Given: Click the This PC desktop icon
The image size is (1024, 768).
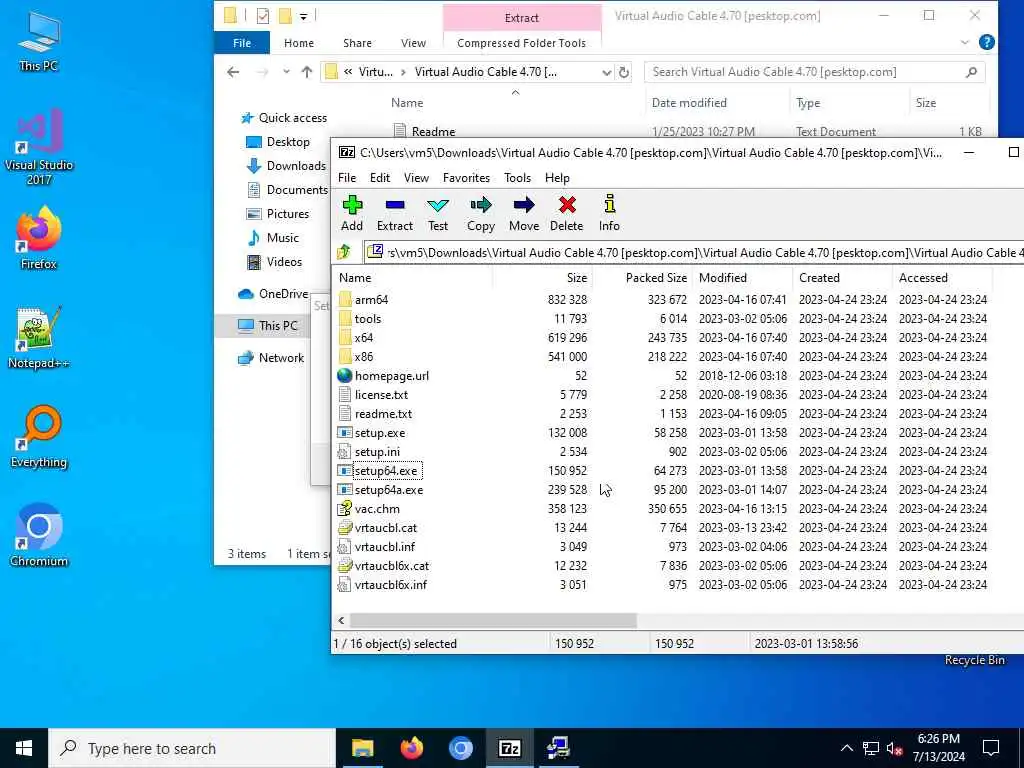Looking at the screenshot, I should [x=39, y=40].
